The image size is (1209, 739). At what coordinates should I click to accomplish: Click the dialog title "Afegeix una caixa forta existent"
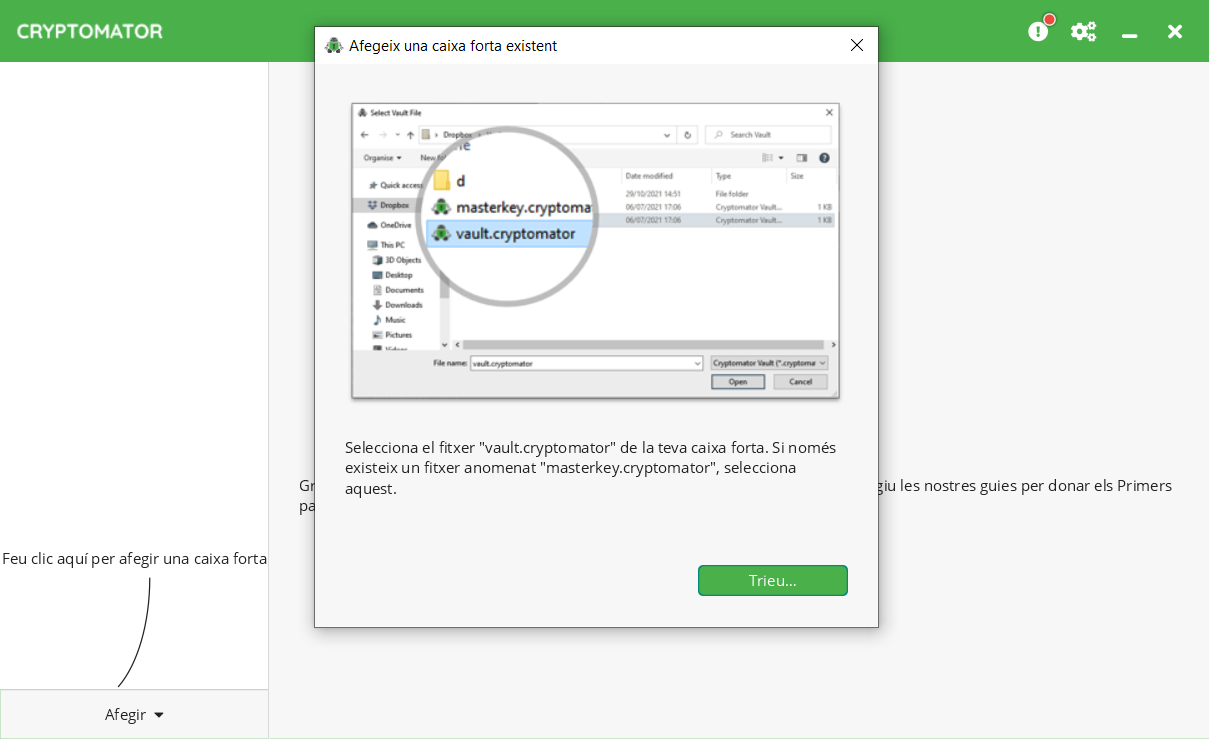tap(453, 45)
